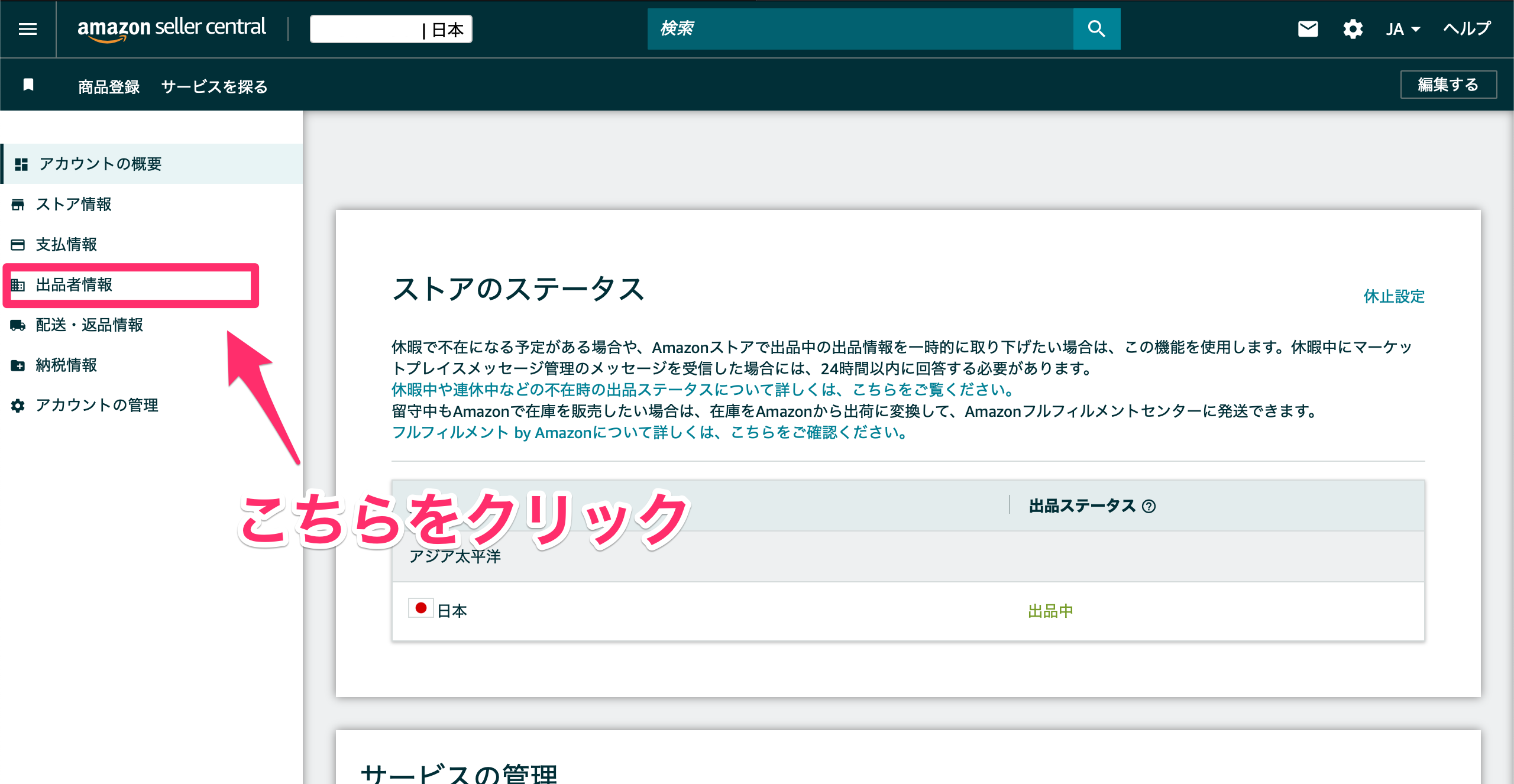Select the 配送・返品情報 truck icon
The width and height of the screenshot is (1514, 784).
[x=18, y=325]
